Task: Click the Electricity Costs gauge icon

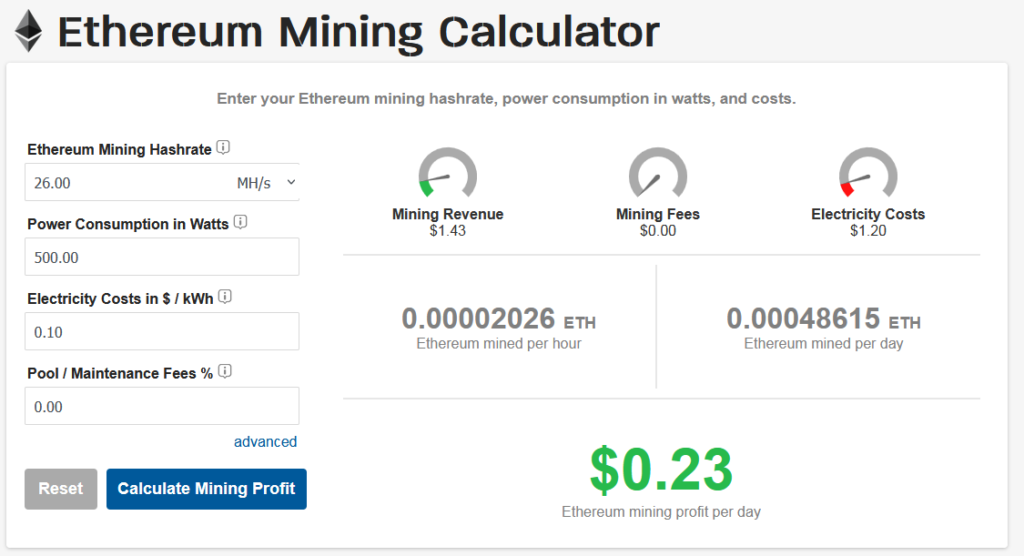Action: click(867, 177)
